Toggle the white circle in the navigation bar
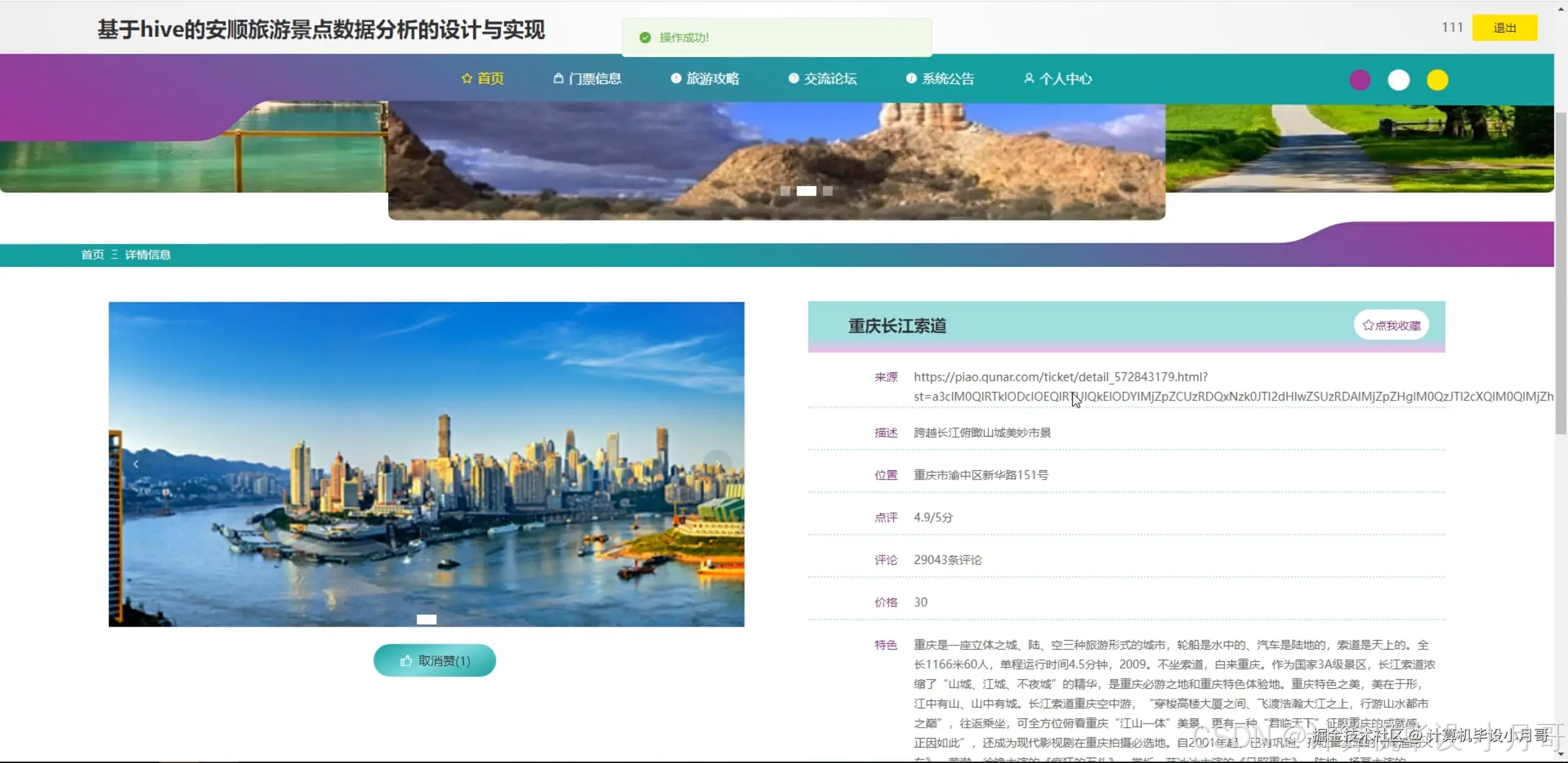1568x763 pixels. (x=1398, y=80)
